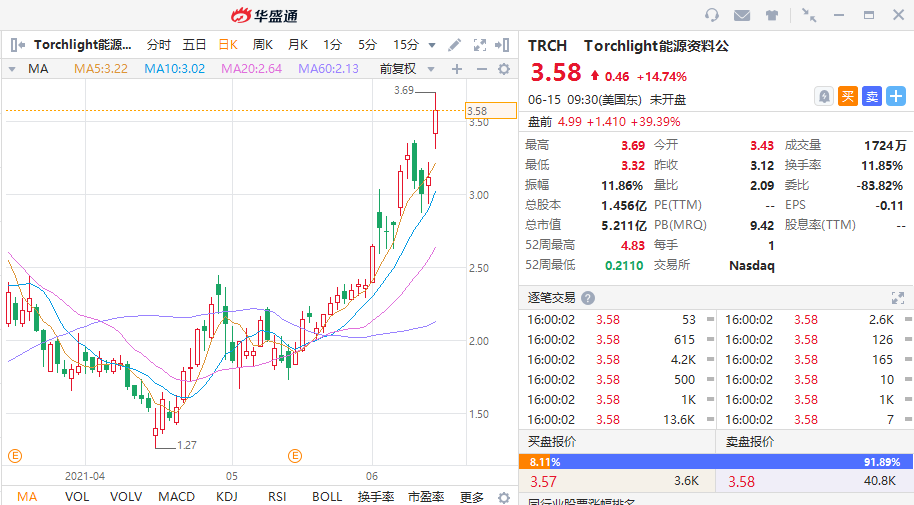Open help question mark for 逐笔交易
The height and width of the screenshot is (505, 914).
click(588, 298)
